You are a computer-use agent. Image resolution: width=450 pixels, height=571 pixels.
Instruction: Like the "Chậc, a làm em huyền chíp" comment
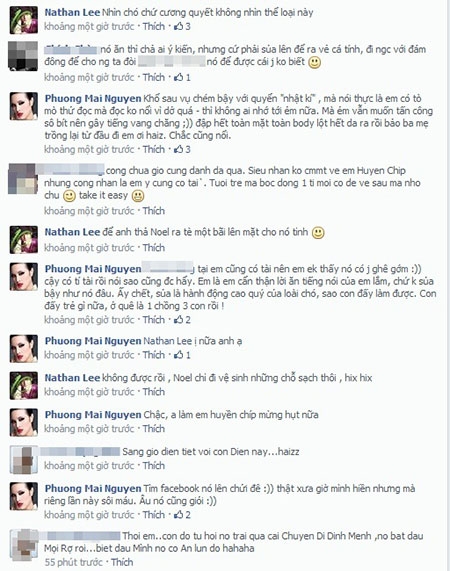click(x=154, y=429)
